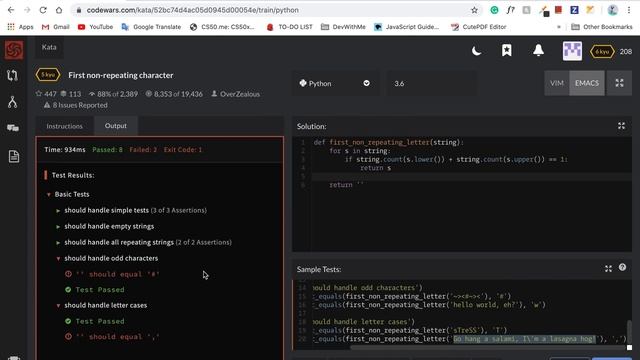The width and height of the screenshot is (640, 360).
Task: Open the user profile avatar
Action: (572, 51)
